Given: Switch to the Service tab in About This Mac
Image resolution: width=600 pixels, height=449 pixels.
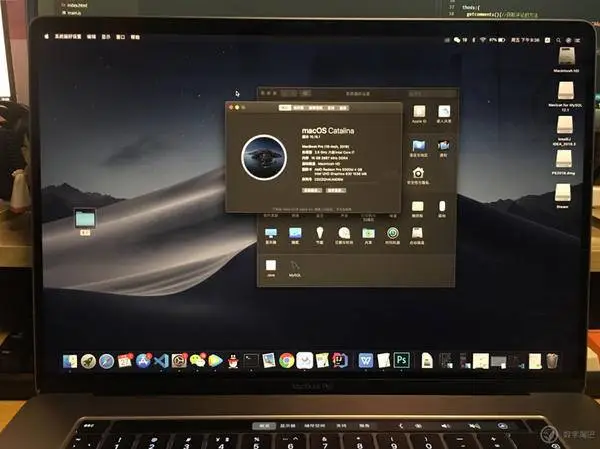Looking at the screenshot, I should [343, 108].
